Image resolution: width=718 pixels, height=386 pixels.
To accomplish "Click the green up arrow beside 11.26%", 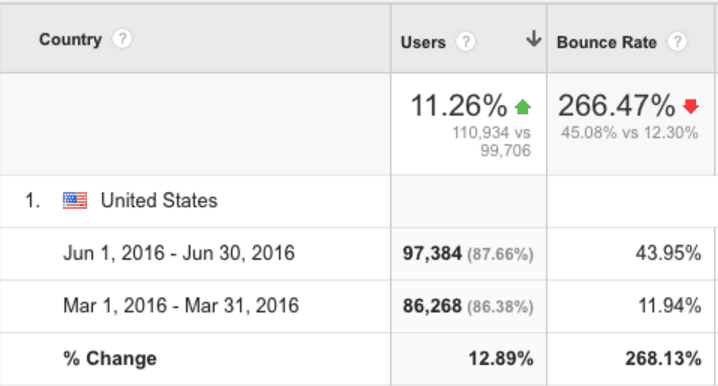I will click(522, 107).
